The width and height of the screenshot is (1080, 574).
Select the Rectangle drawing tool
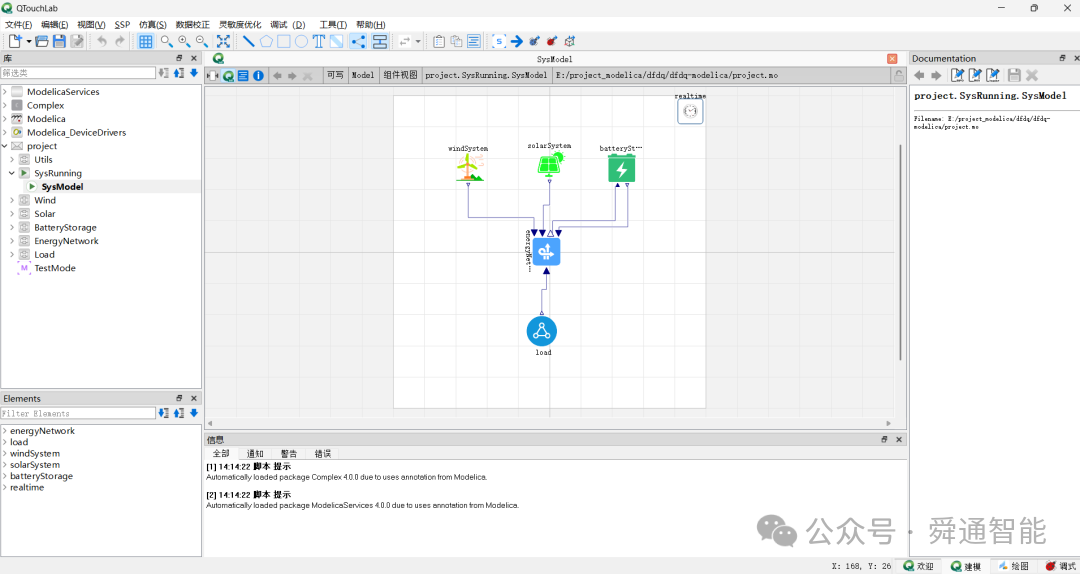pos(284,41)
